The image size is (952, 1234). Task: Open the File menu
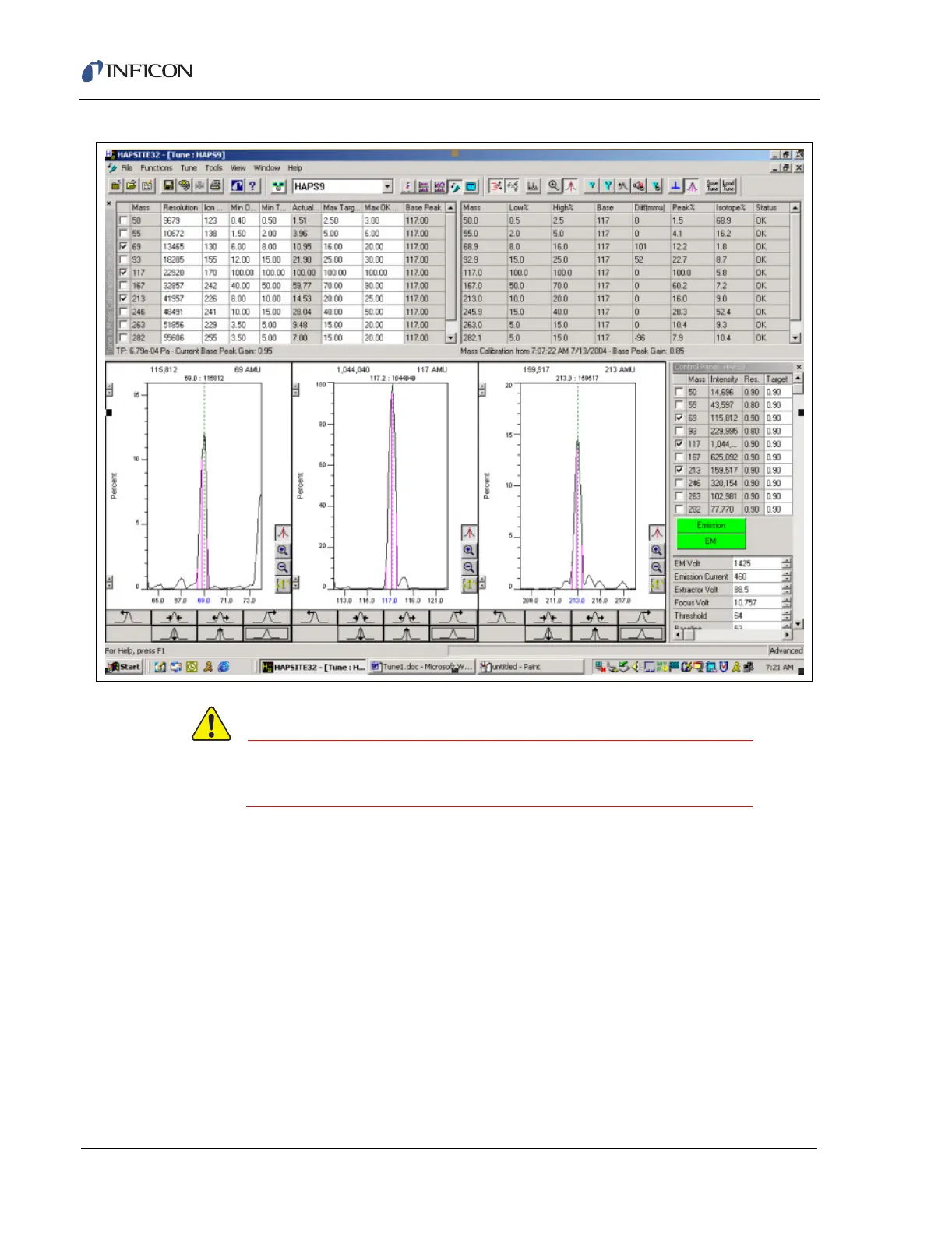coord(127,168)
